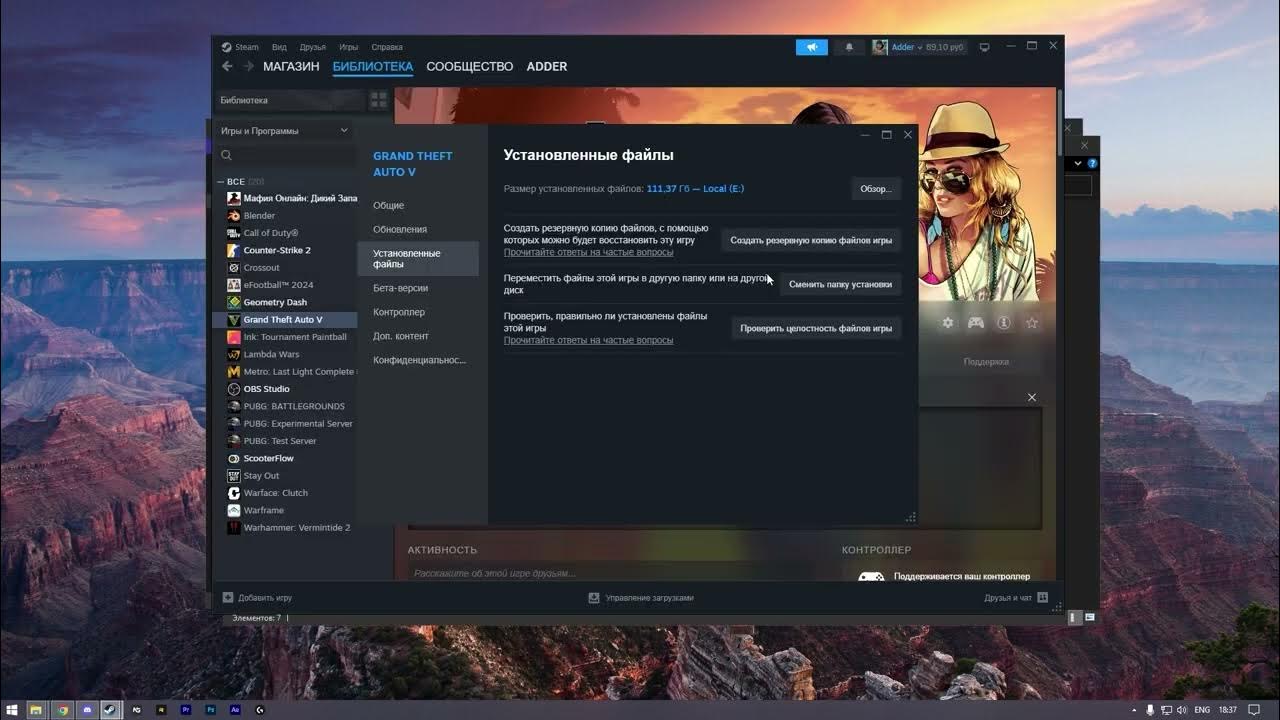Select Geometry Dash in library list

click(x=268, y=302)
